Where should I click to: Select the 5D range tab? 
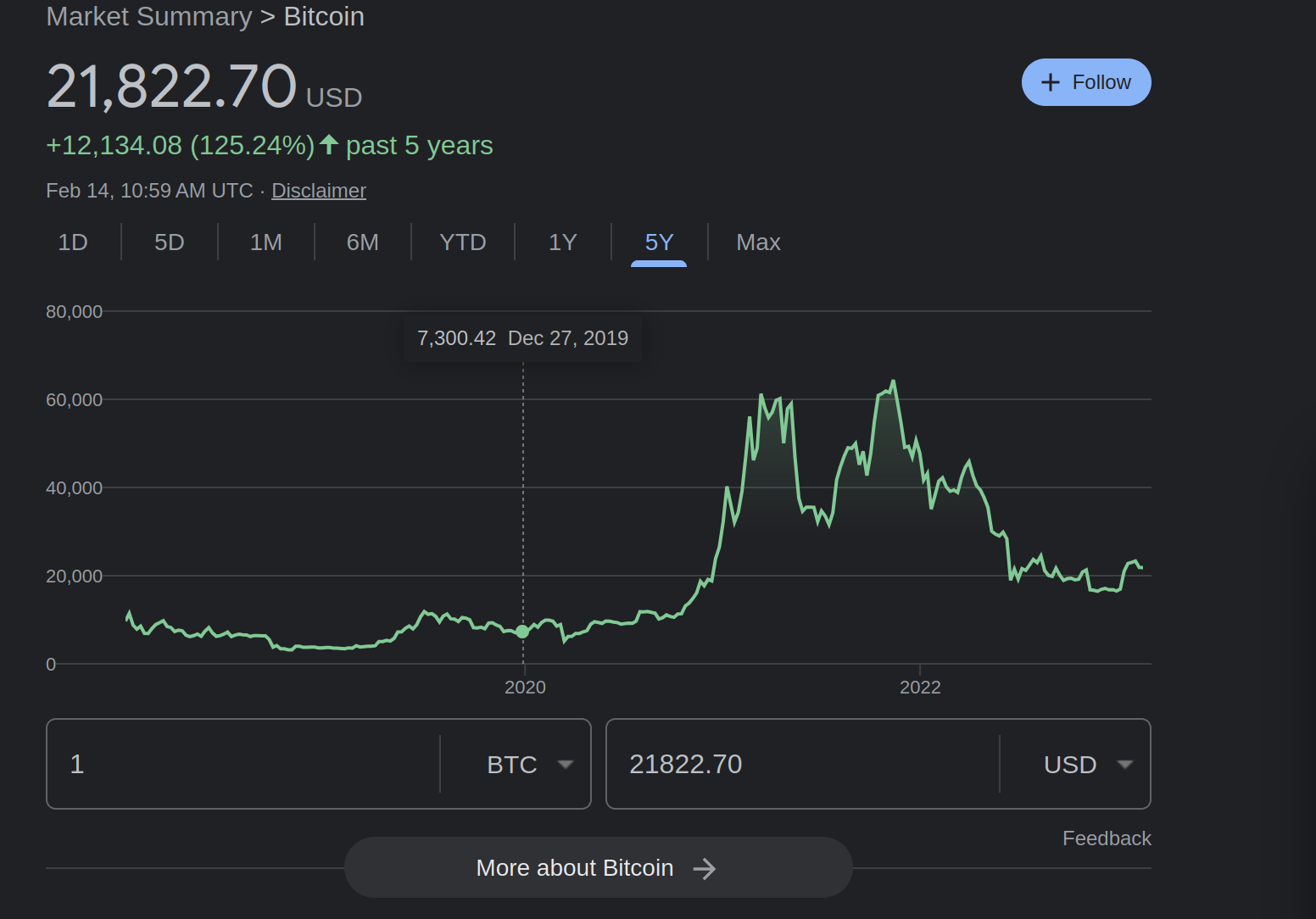[169, 242]
